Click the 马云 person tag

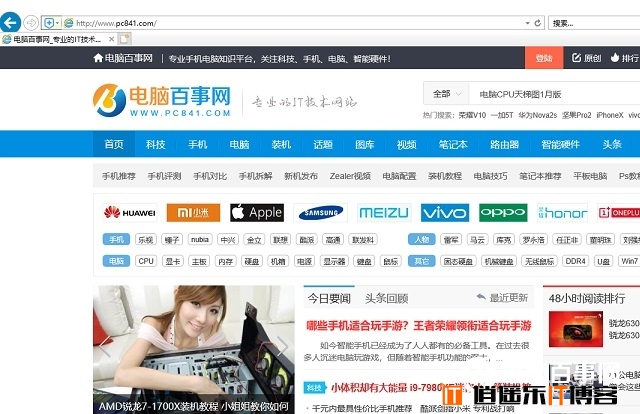(x=477, y=240)
